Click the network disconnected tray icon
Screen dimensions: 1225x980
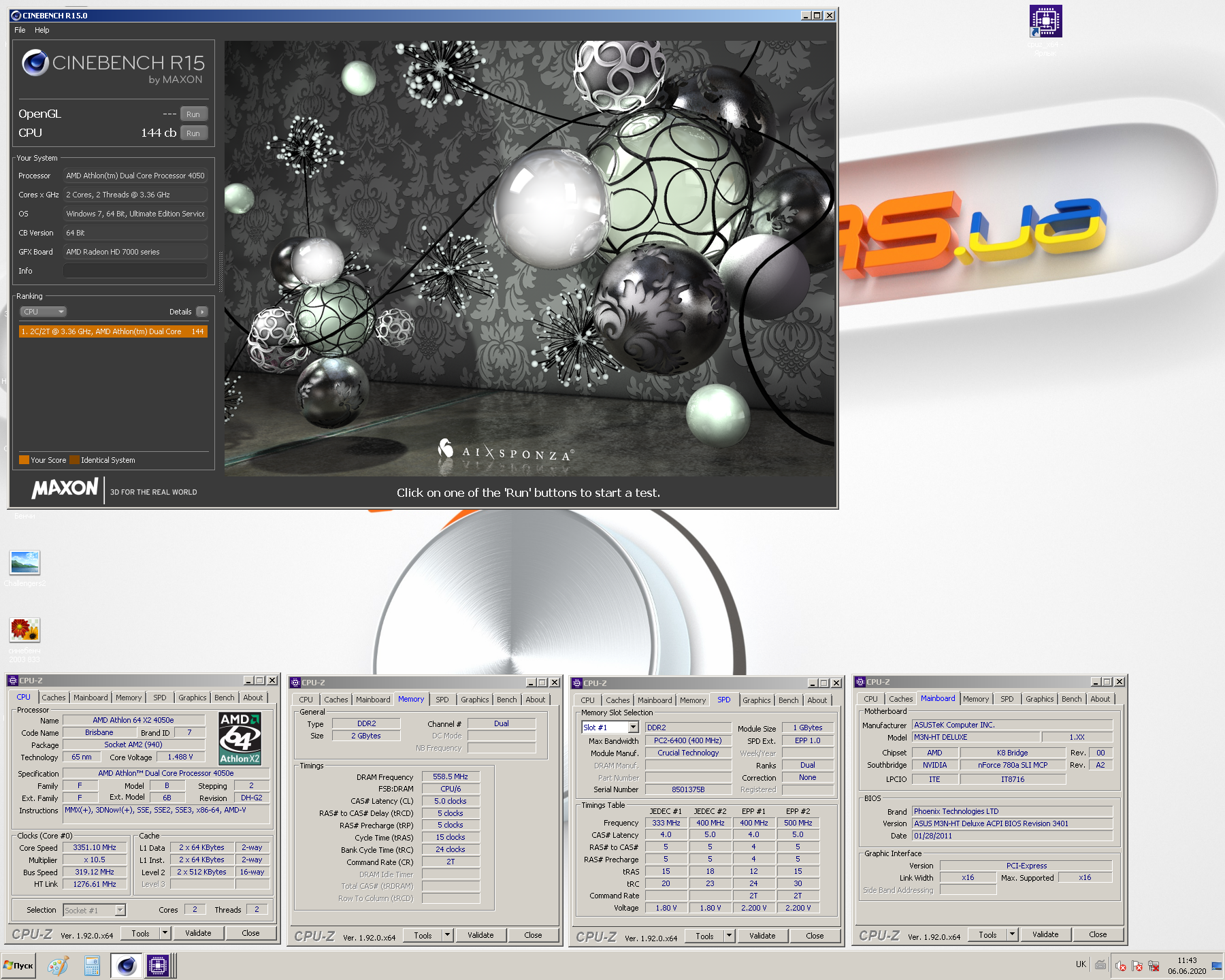click(x=1154, y=966)
